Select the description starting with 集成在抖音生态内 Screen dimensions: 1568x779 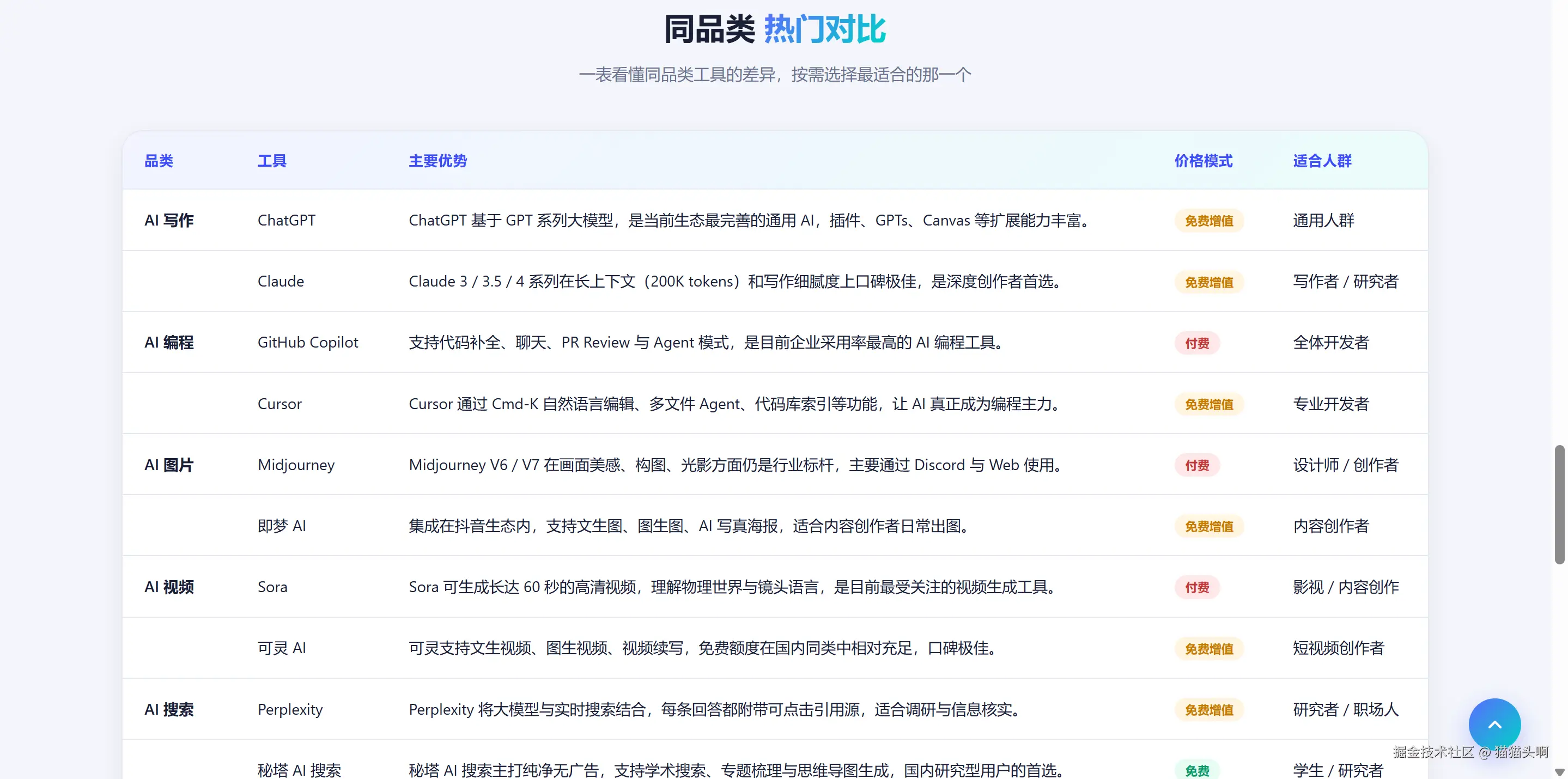coord(690,526)
